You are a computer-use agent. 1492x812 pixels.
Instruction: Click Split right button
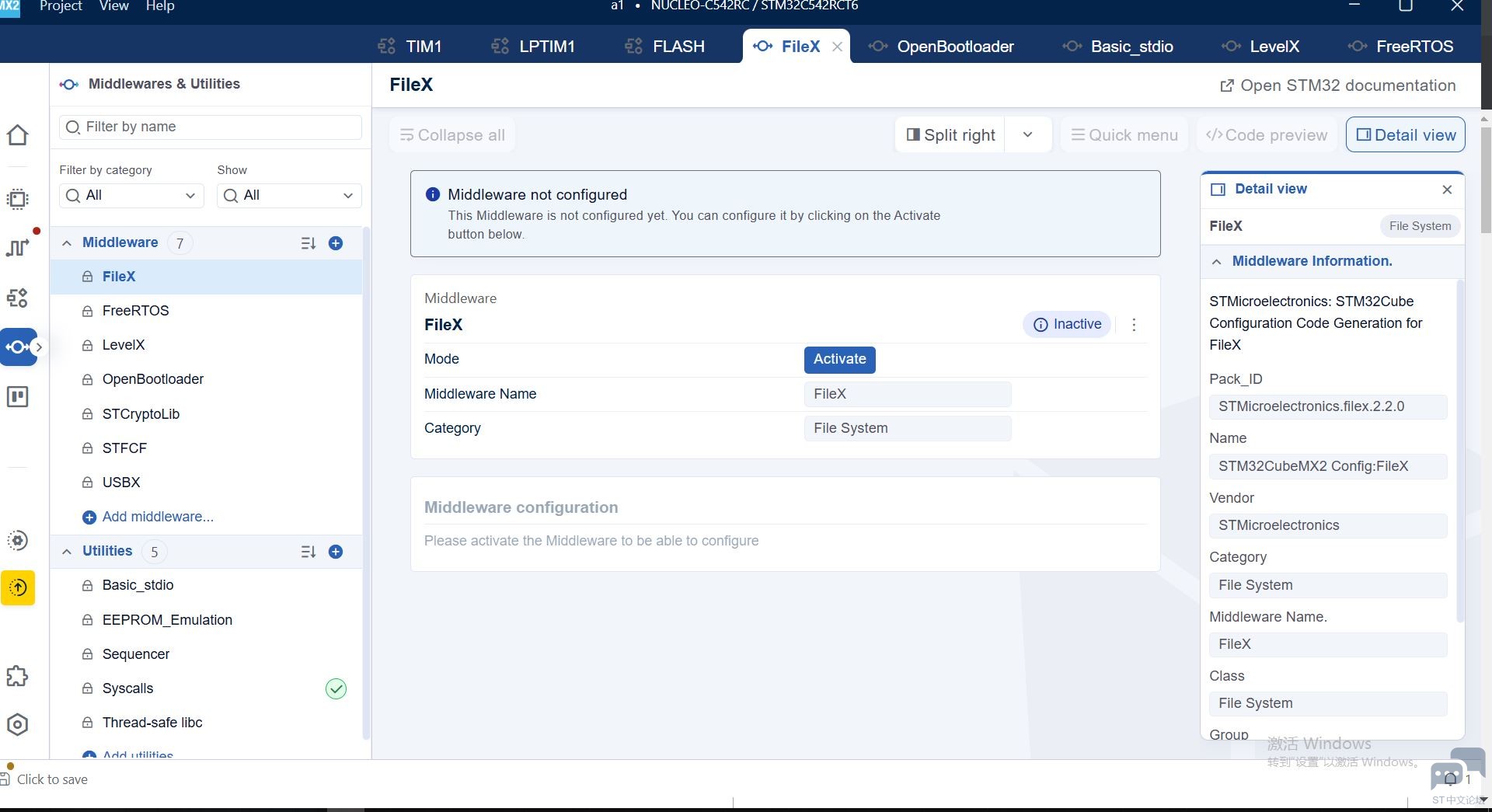(951, 135)
